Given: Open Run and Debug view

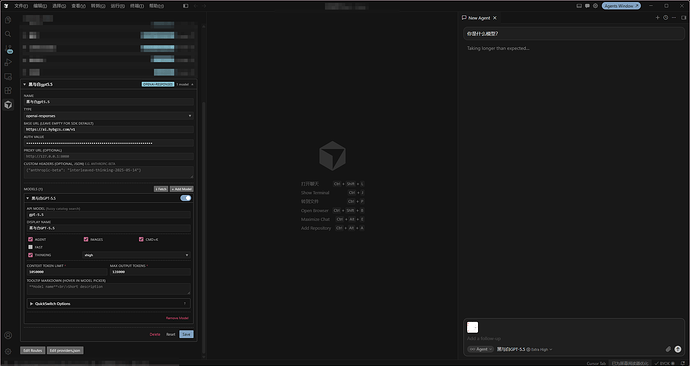Looking at the screenshot, I should pos(8,62).
